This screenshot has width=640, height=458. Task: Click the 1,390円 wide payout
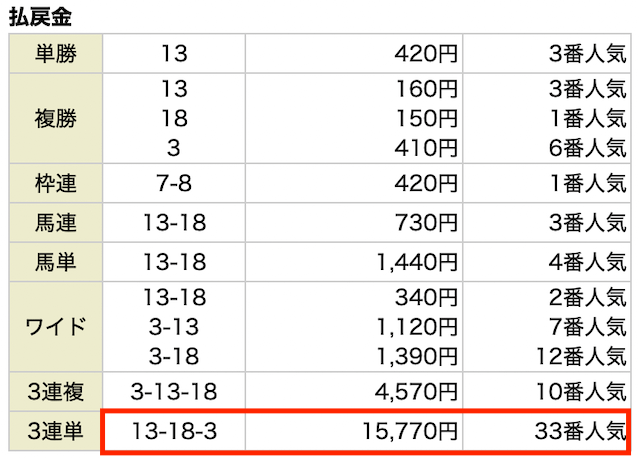point(417,356)
